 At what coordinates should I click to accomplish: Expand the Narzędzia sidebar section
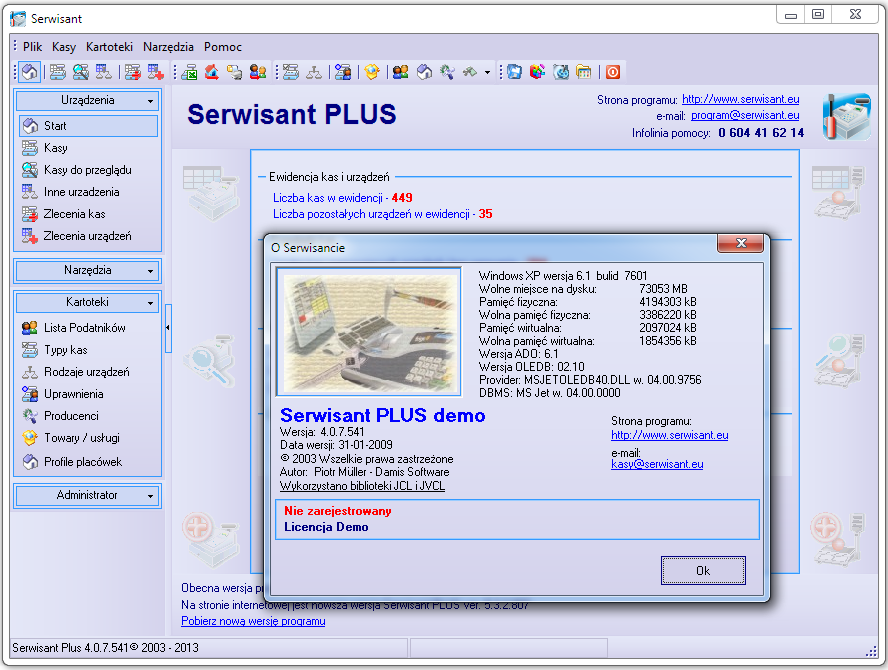click(87, 270)
